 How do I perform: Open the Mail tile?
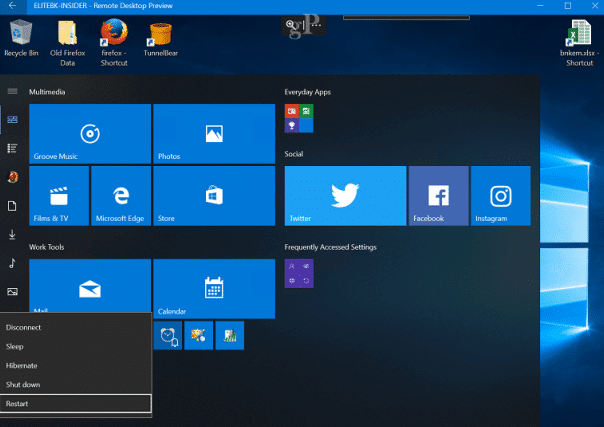point(90,285)
